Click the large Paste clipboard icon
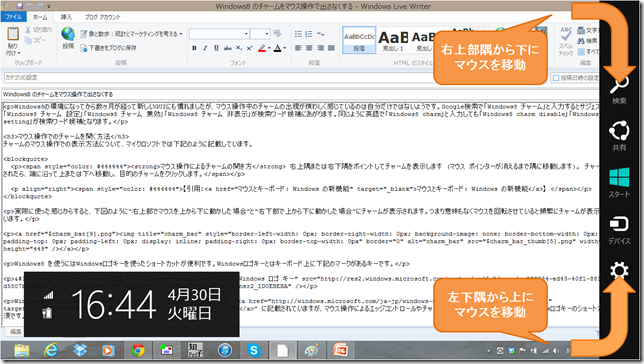 pyautogui.click(x=13, y=34)
